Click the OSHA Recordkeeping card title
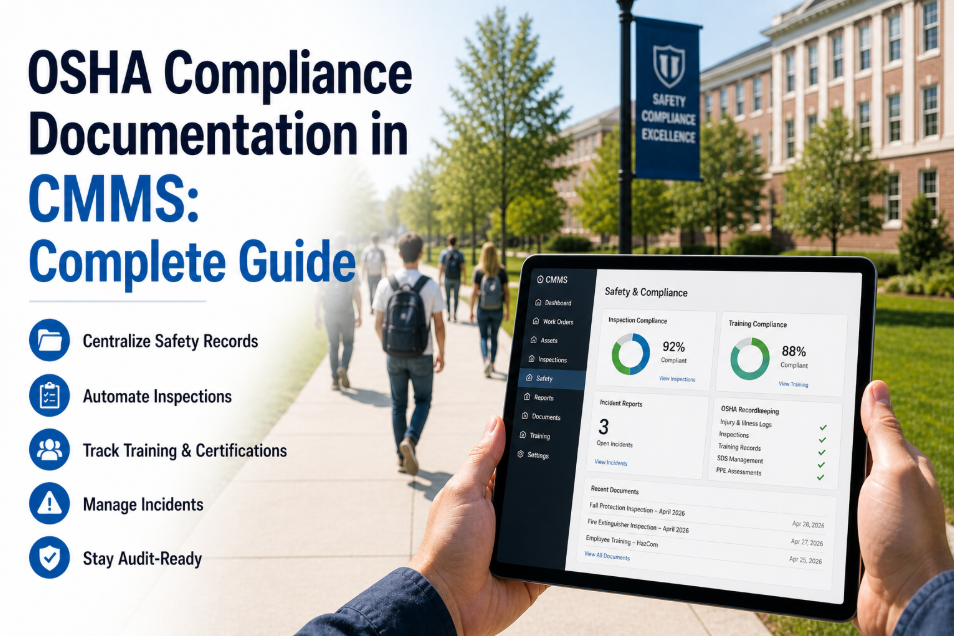 click(750, 410)
